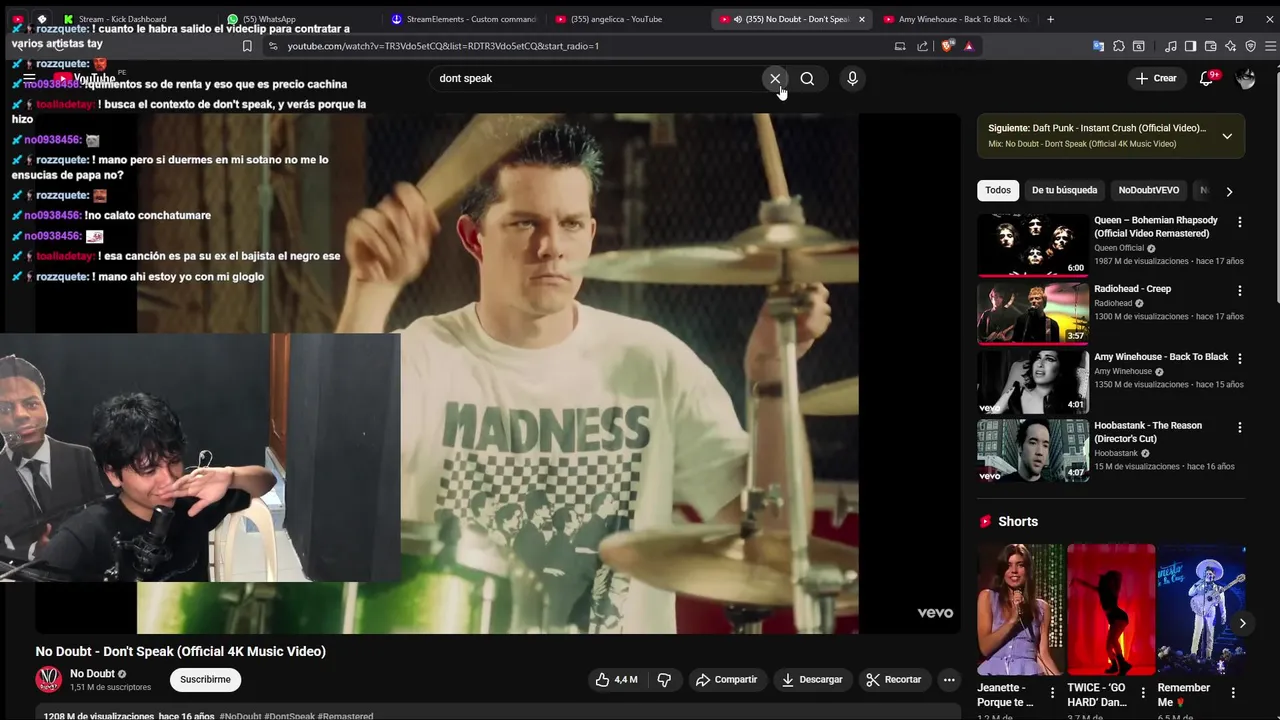This screenshot has height=720, width=1280.
Task: Bookmark this page with the bookmark icon
Action: point(247,46)
